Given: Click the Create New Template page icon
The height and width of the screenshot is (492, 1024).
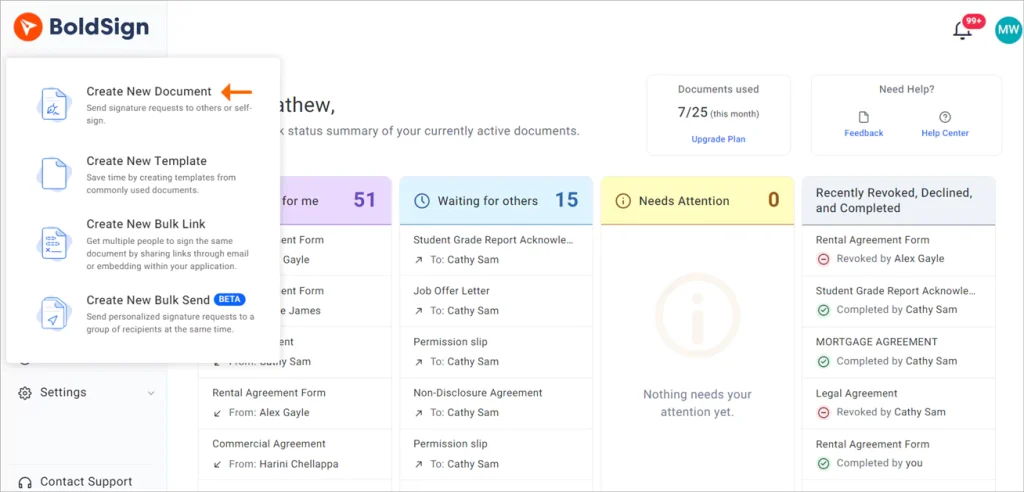Looking at the screenshot, I should coord(54,174).
